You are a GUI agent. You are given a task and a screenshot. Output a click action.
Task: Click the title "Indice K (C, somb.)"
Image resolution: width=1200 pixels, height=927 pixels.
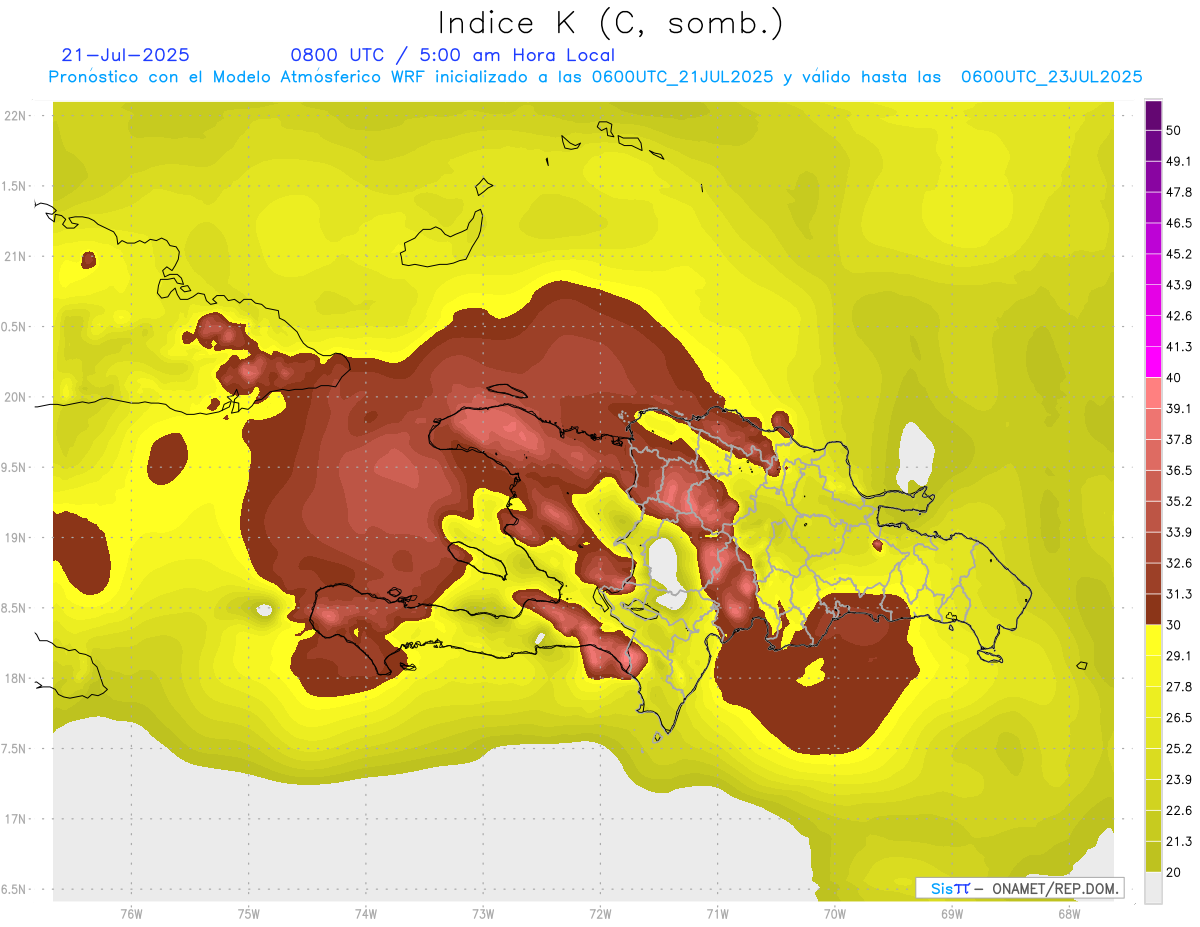point(610,23)
